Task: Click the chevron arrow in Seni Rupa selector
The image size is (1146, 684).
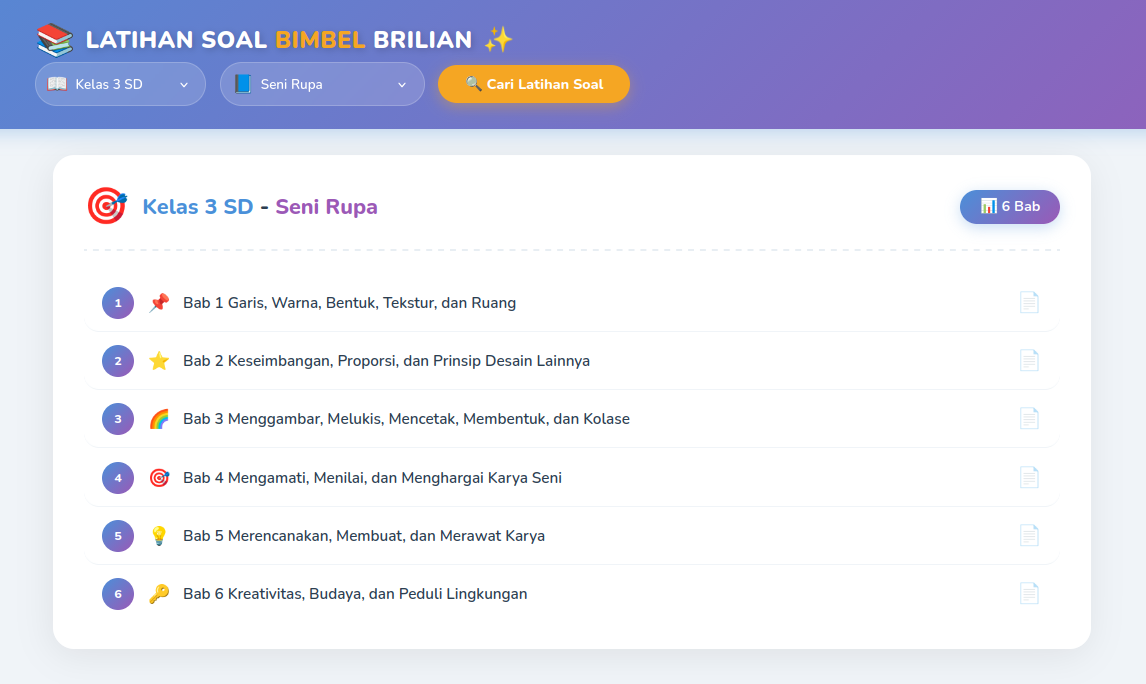Action: click(x=402, y=85)
